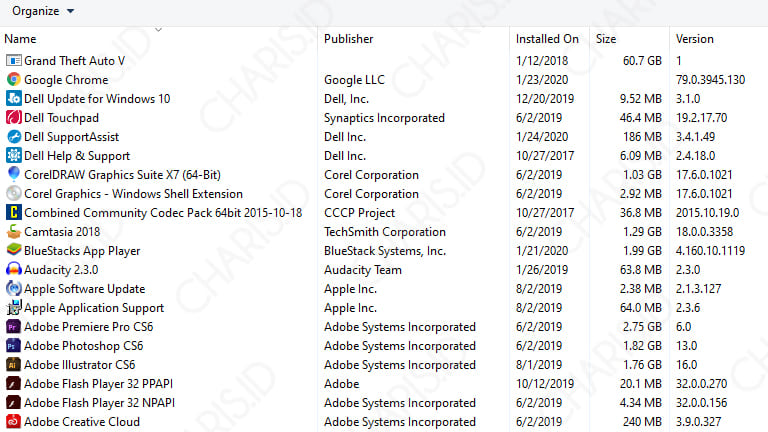Click the Camtasia 2018 icon
The height and width of the screenshot is (432, 768).
13,232
